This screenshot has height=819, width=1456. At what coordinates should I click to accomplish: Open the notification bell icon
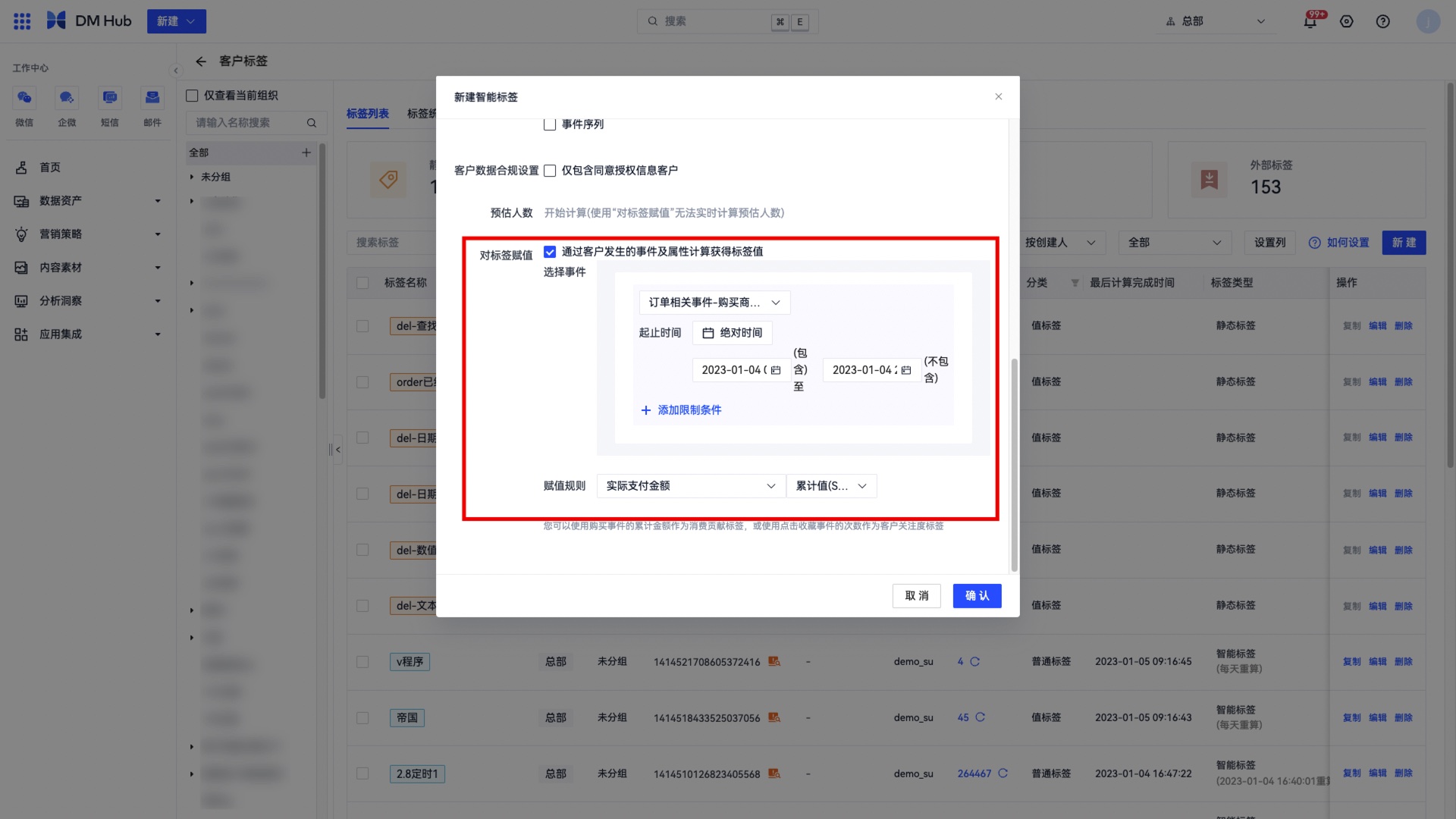(x=1310, y=21)
